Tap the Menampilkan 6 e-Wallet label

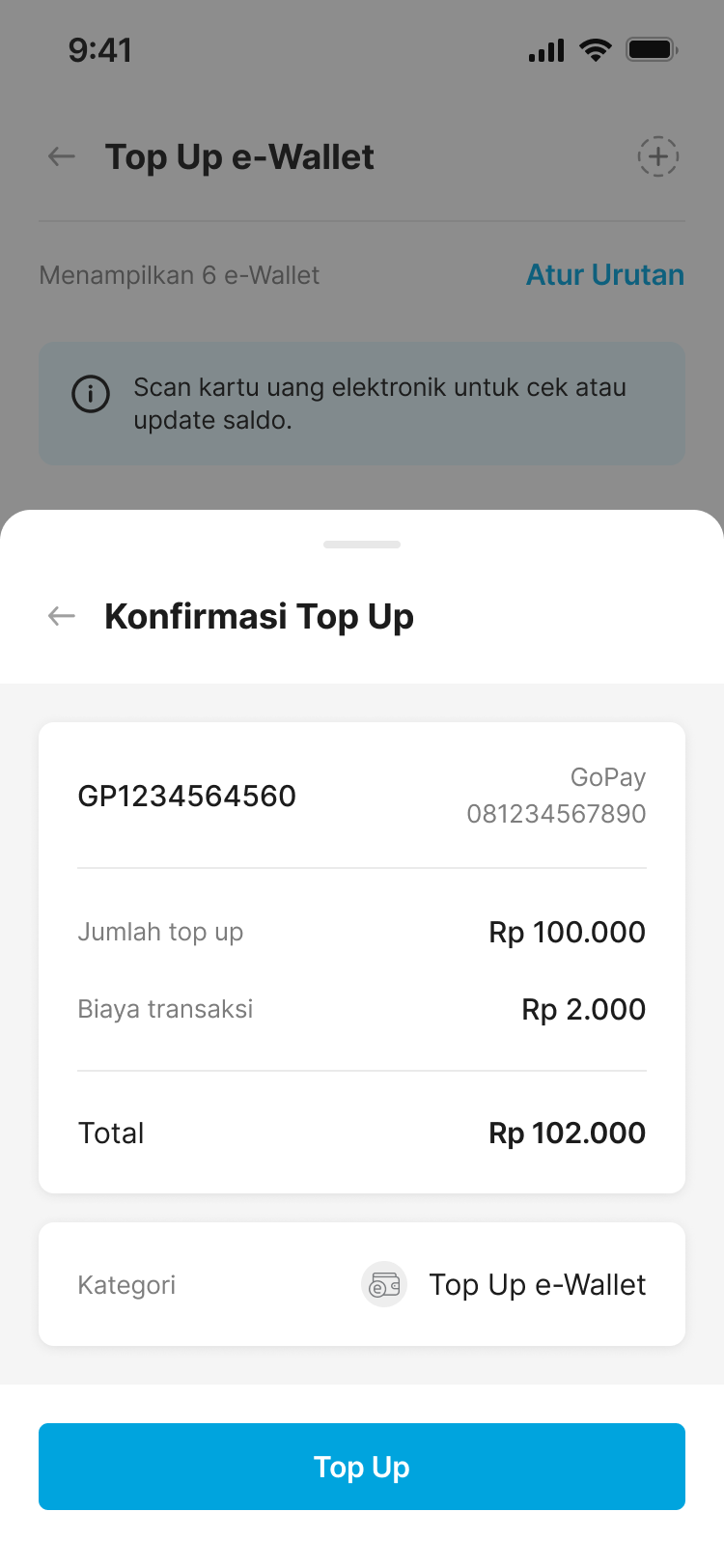click(x=180, y=276)
